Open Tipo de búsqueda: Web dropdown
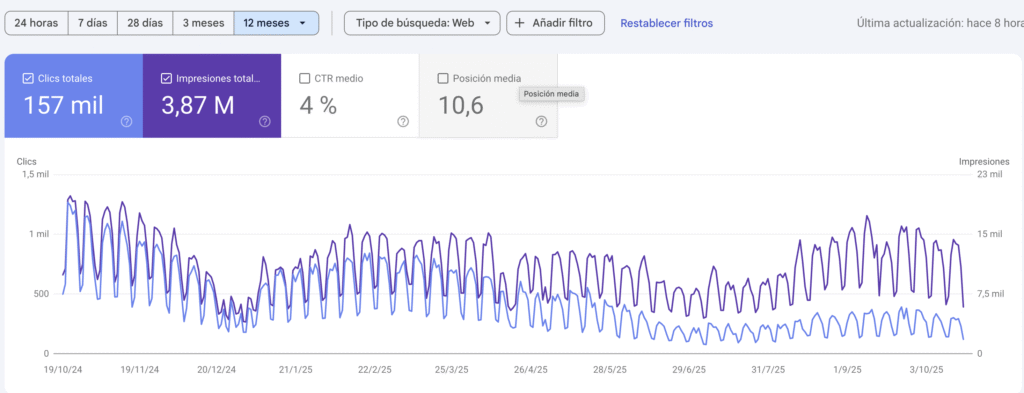Image resolution: width=1024 pixels, height=393 pixels. pyautogui.click(x=423, y=23)
